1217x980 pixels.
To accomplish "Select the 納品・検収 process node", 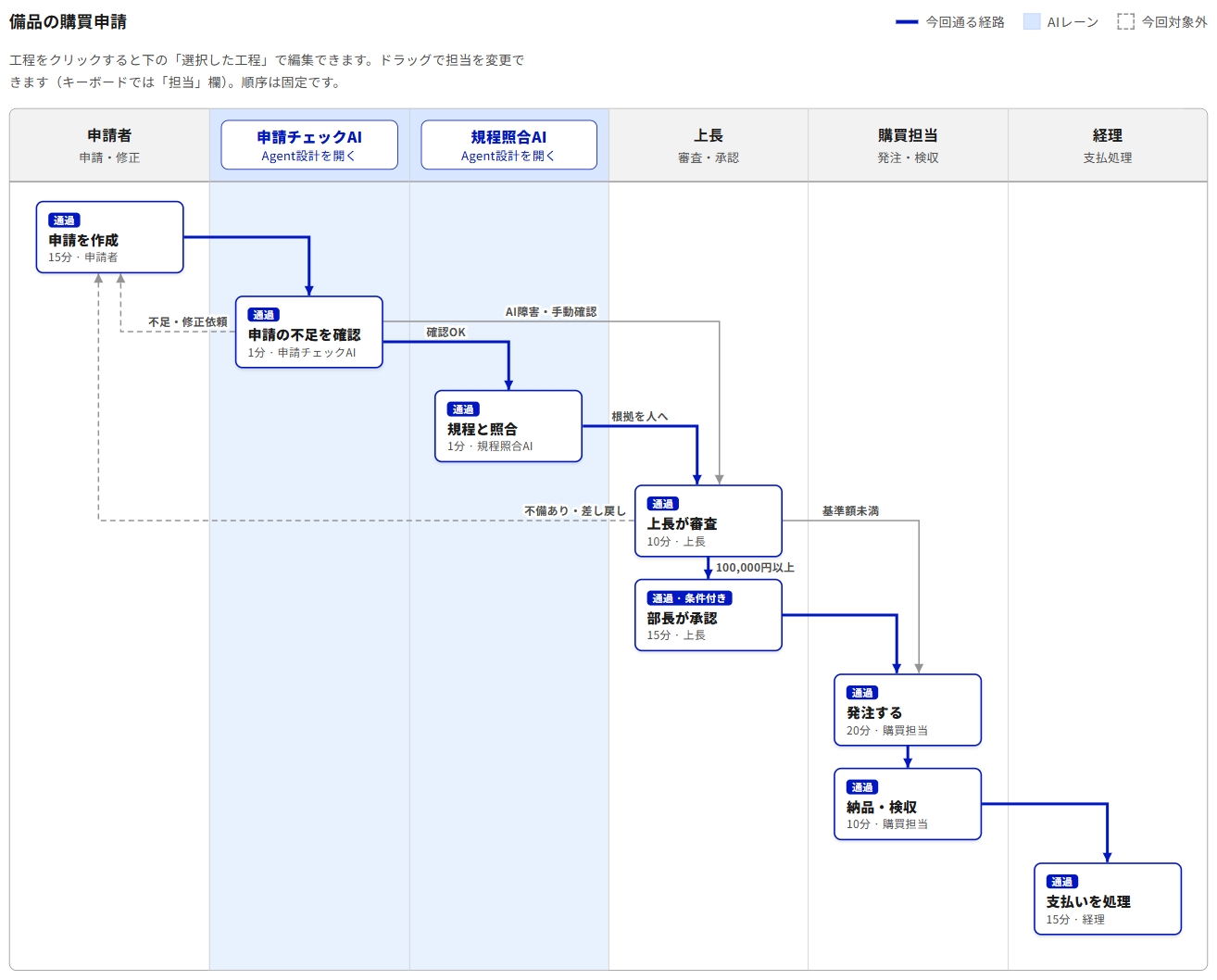I will pyautogui.click(x=908, y=804).
